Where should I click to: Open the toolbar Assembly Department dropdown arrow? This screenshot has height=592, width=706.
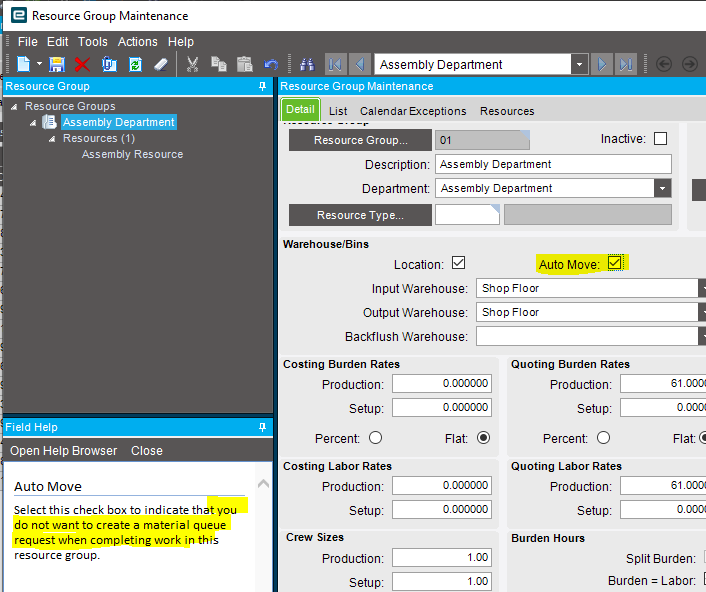pos(579,64)
